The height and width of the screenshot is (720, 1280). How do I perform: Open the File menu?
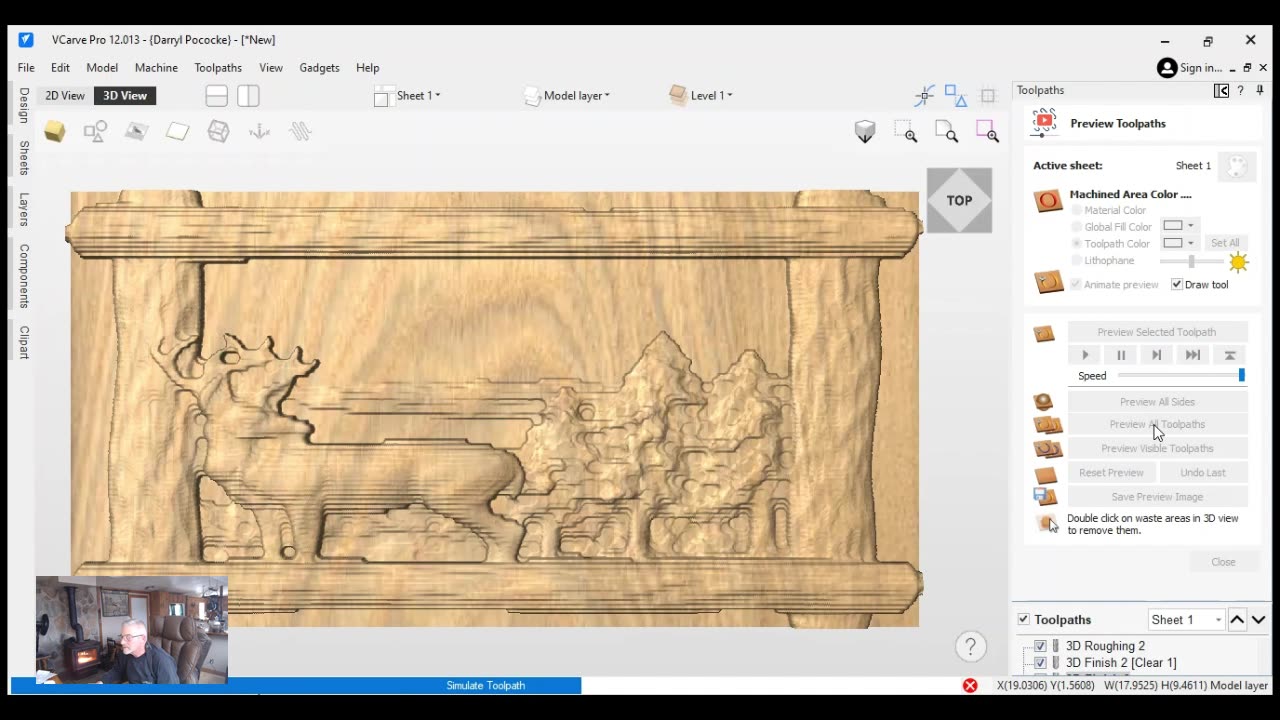point(26,68)
